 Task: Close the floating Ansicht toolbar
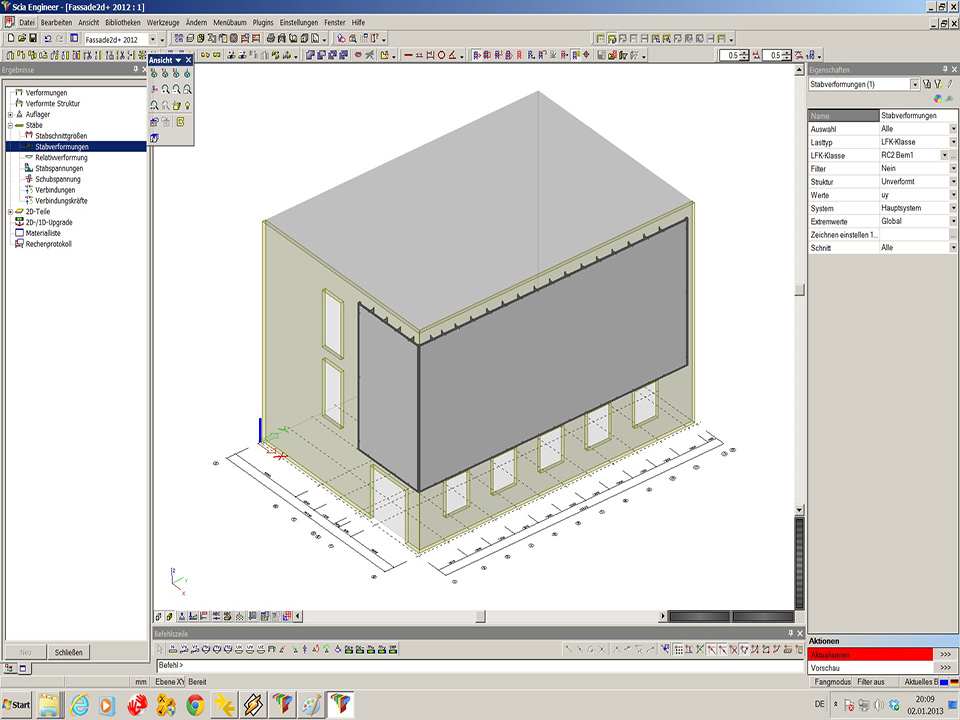coord(188,60)
